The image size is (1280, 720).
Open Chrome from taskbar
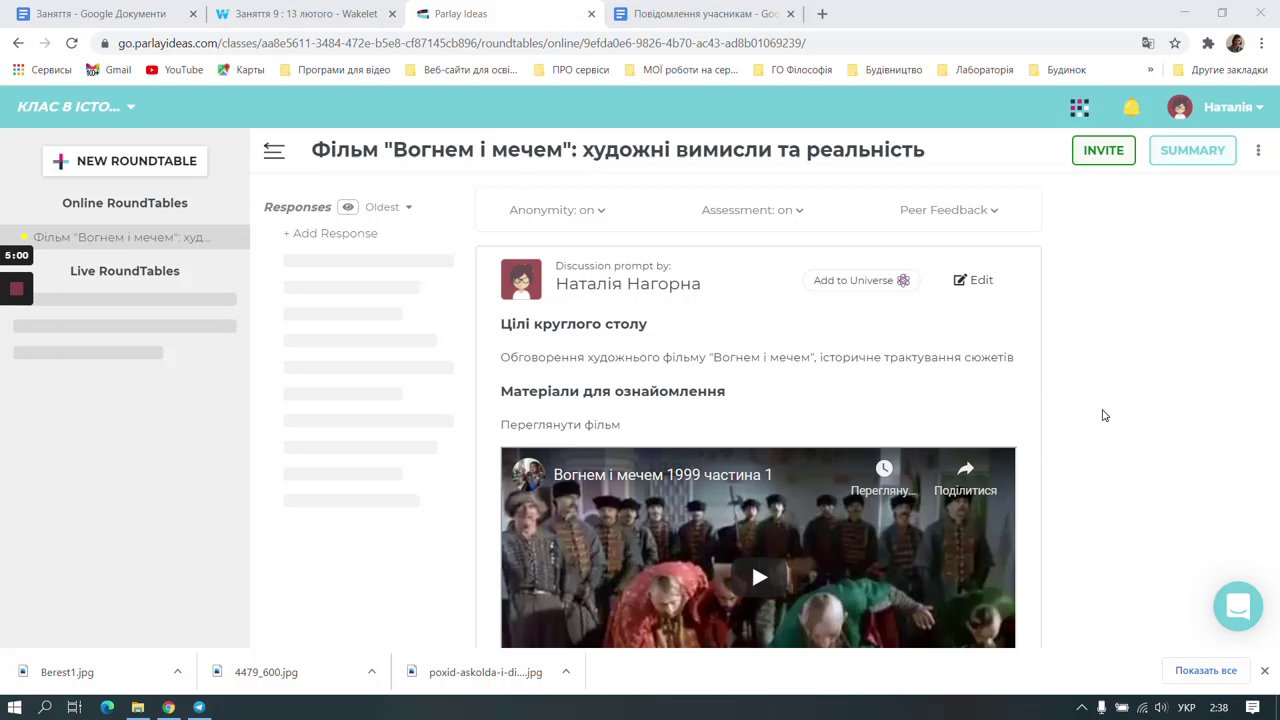168,707
